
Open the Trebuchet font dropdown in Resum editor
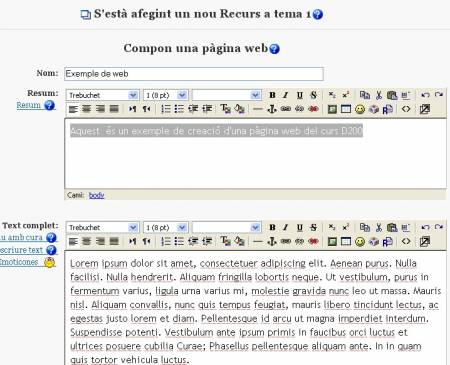(102, 95)
